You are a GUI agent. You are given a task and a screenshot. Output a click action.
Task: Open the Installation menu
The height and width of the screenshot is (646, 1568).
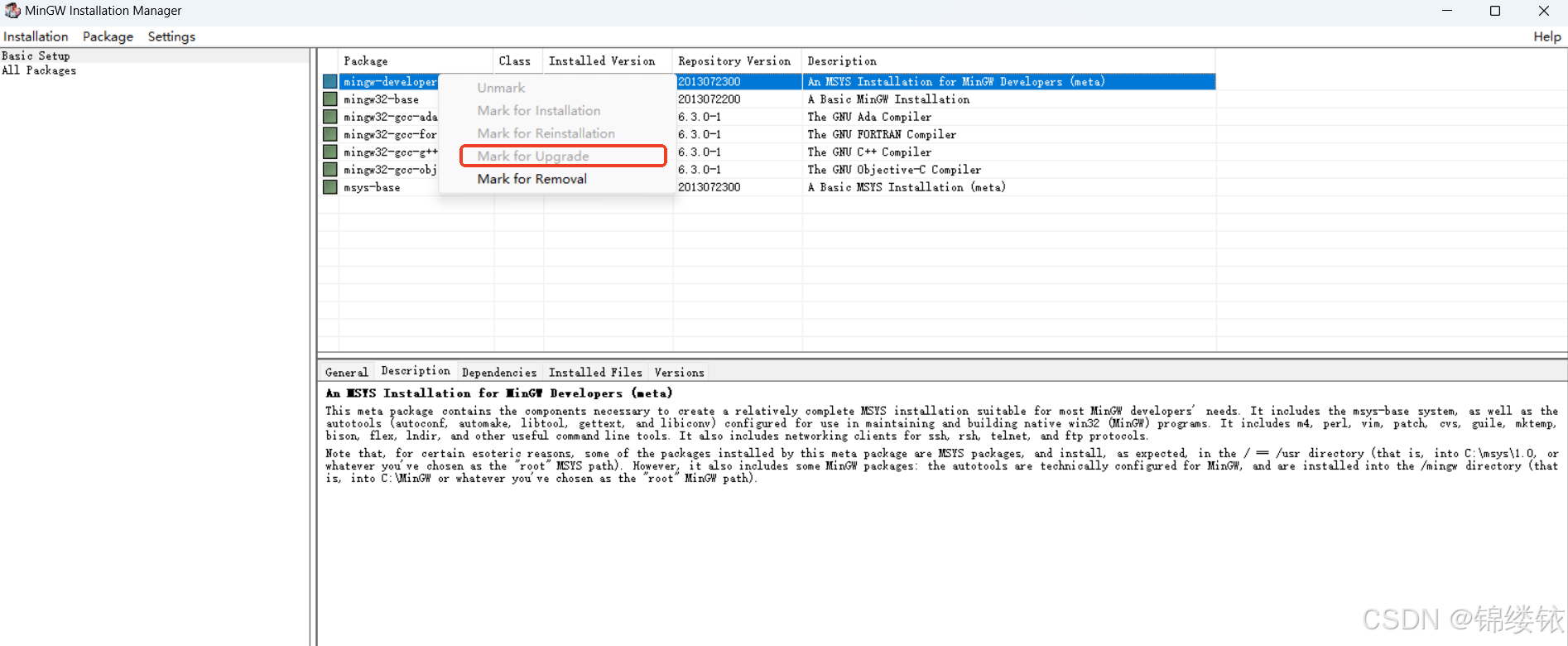(36, 36)
